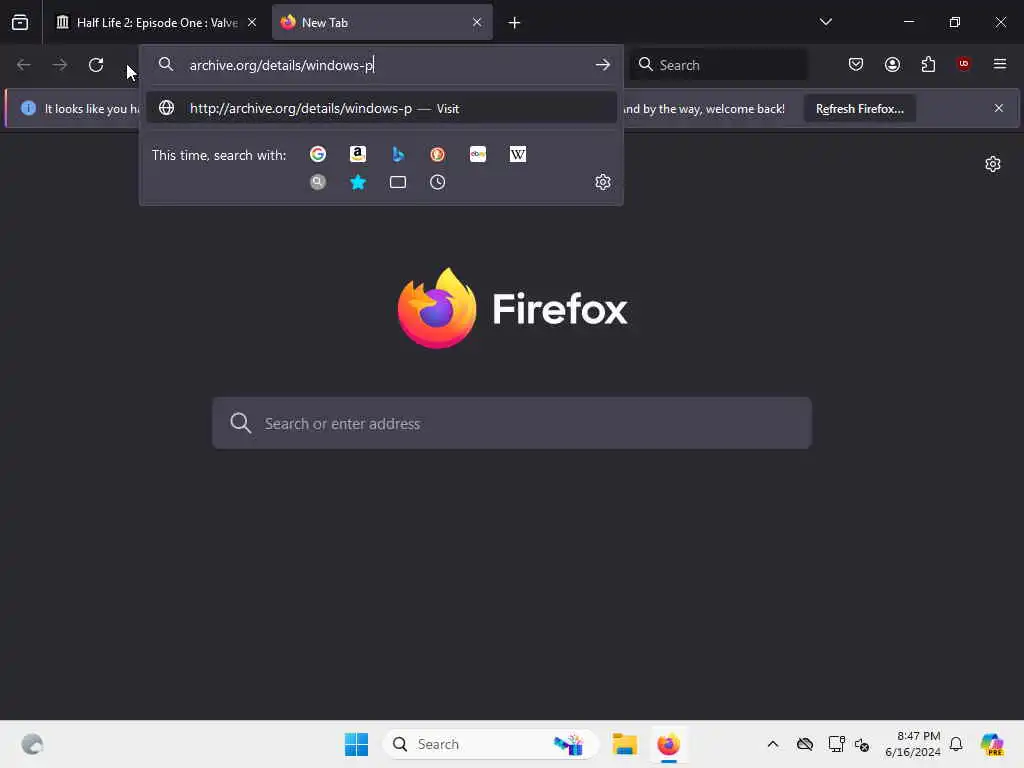The image size is (1024, 768).
Task: Open Firefox account menu
Action: point(892,64)
